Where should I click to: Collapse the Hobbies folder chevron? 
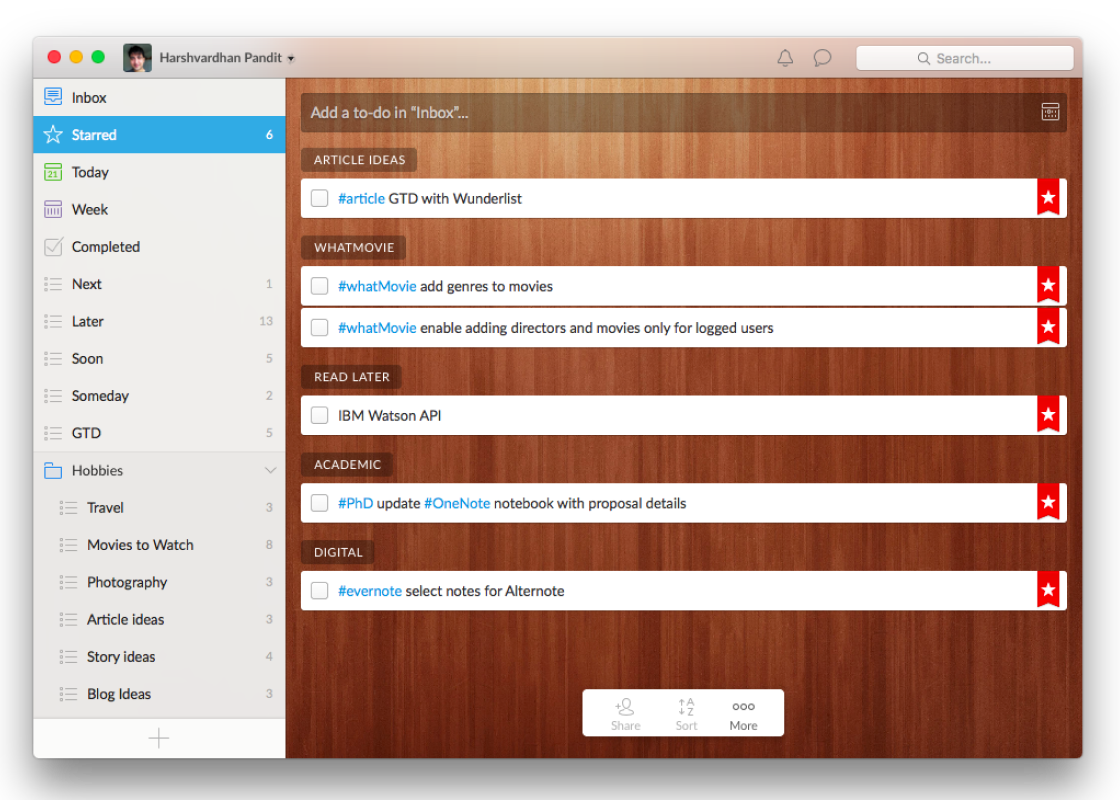pos(270,470)
